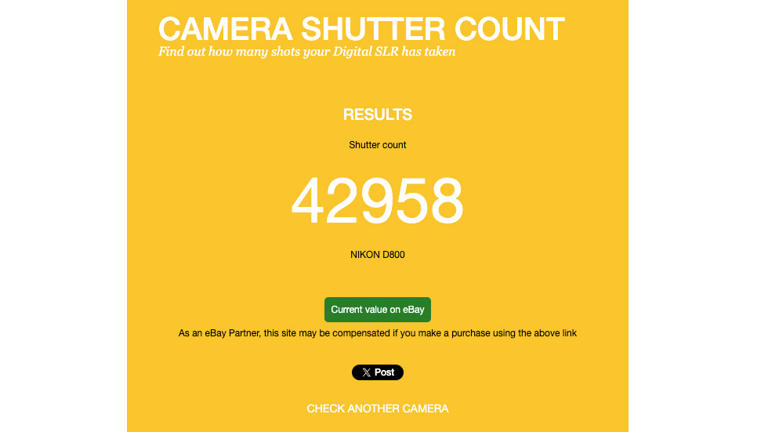Viewport: 768px width, 432px height.
Task: Click the digit 4 of the shutter count
Action: click(x=307, y=201)
